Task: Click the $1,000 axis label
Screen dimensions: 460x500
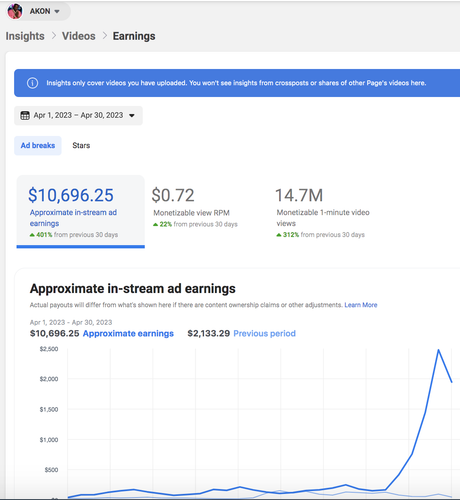Action: pyautogui.click(x=49, y=440)
